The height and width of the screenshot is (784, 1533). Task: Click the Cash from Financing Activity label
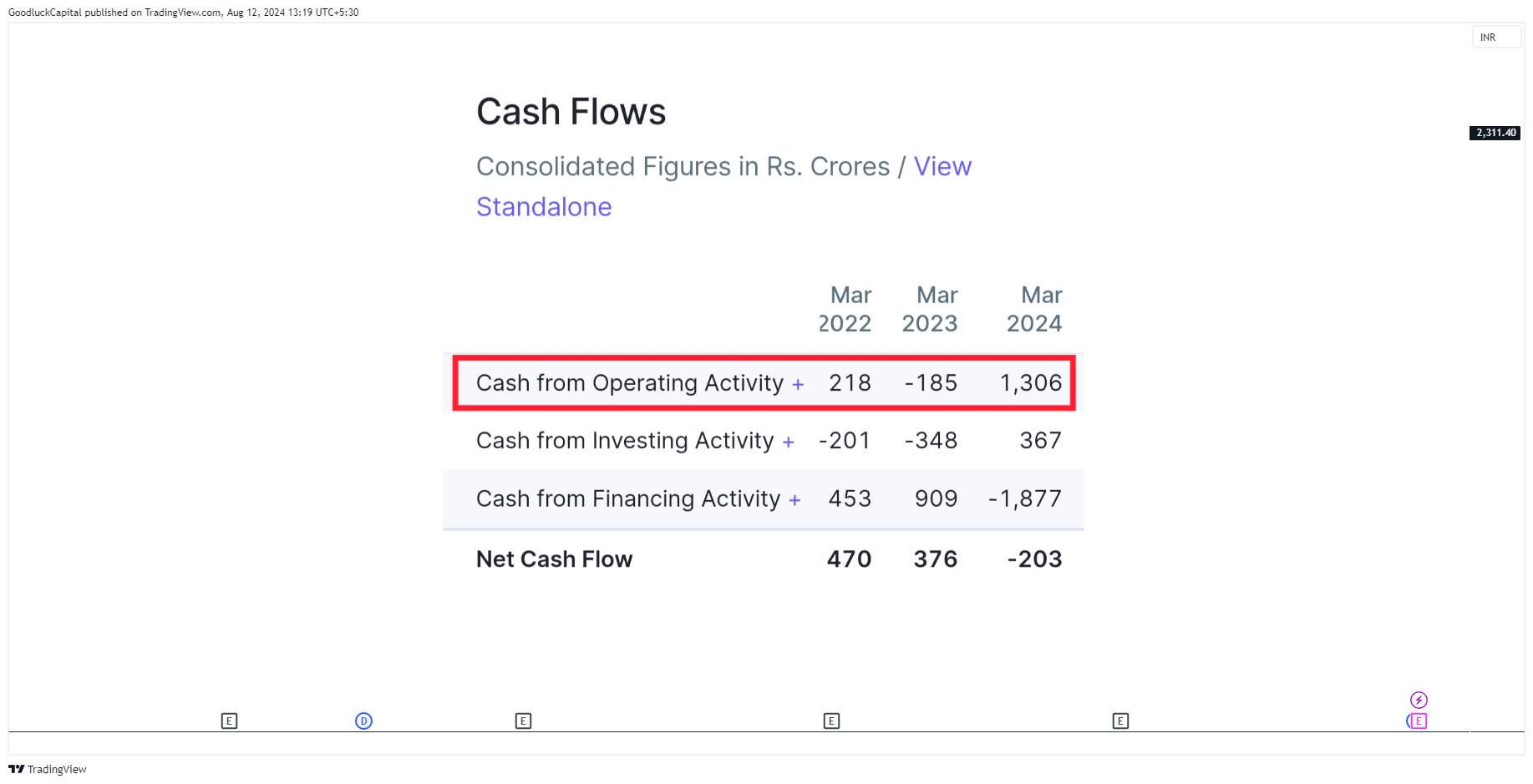628,499
